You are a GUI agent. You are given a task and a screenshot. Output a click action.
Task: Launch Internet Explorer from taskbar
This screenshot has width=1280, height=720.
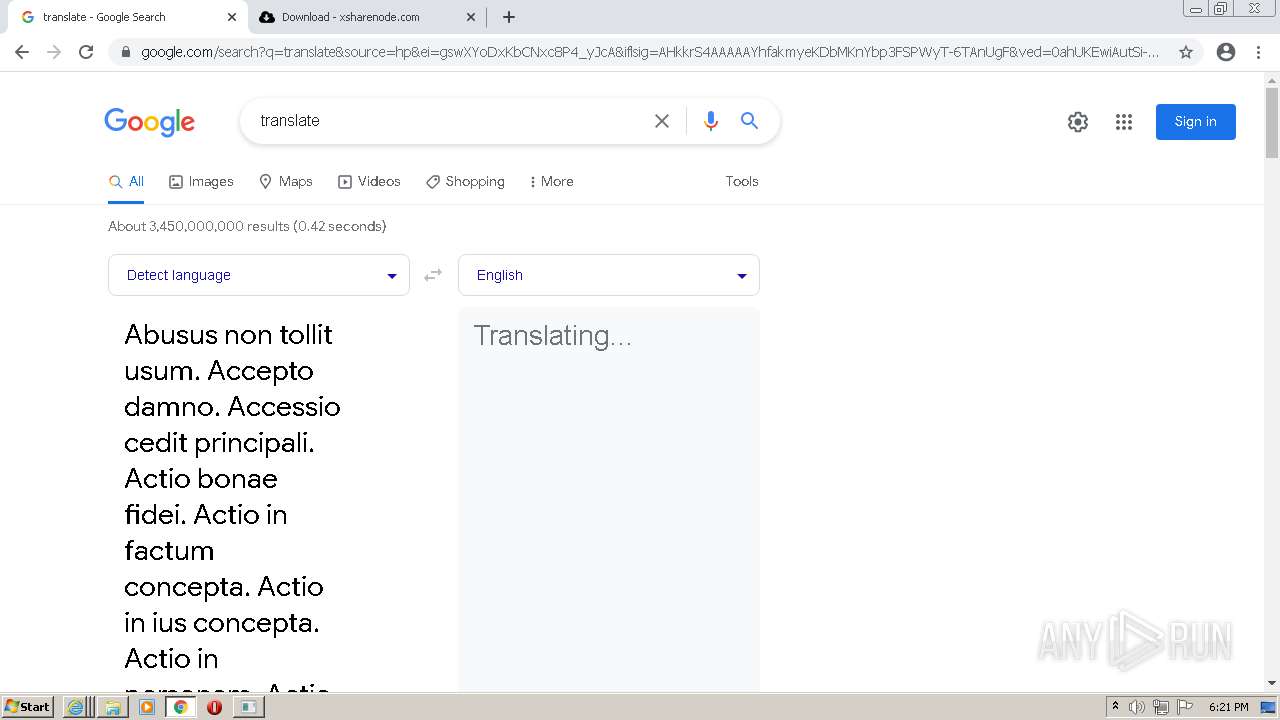76,707
